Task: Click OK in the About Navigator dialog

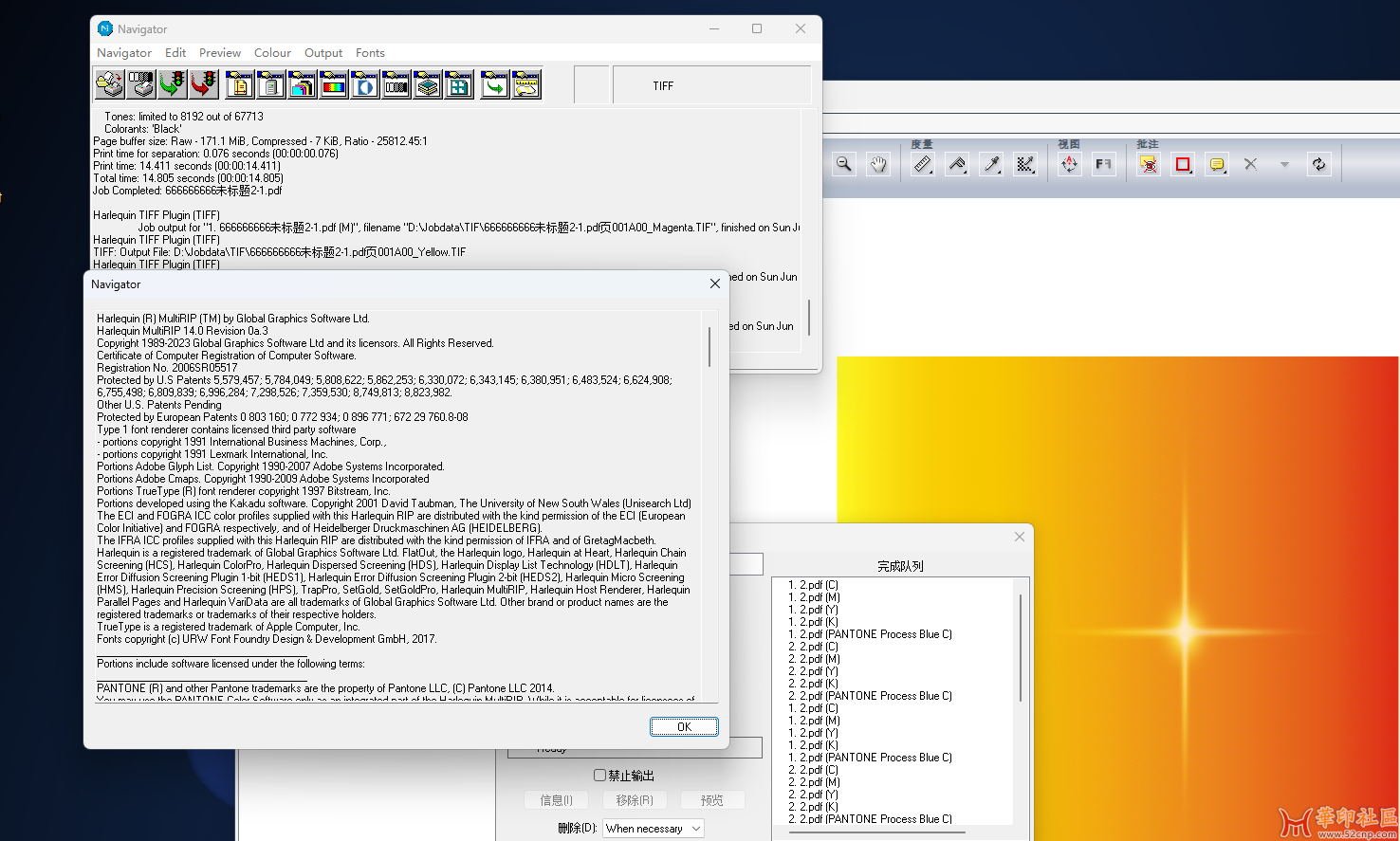Action: [x=684, y=726]
